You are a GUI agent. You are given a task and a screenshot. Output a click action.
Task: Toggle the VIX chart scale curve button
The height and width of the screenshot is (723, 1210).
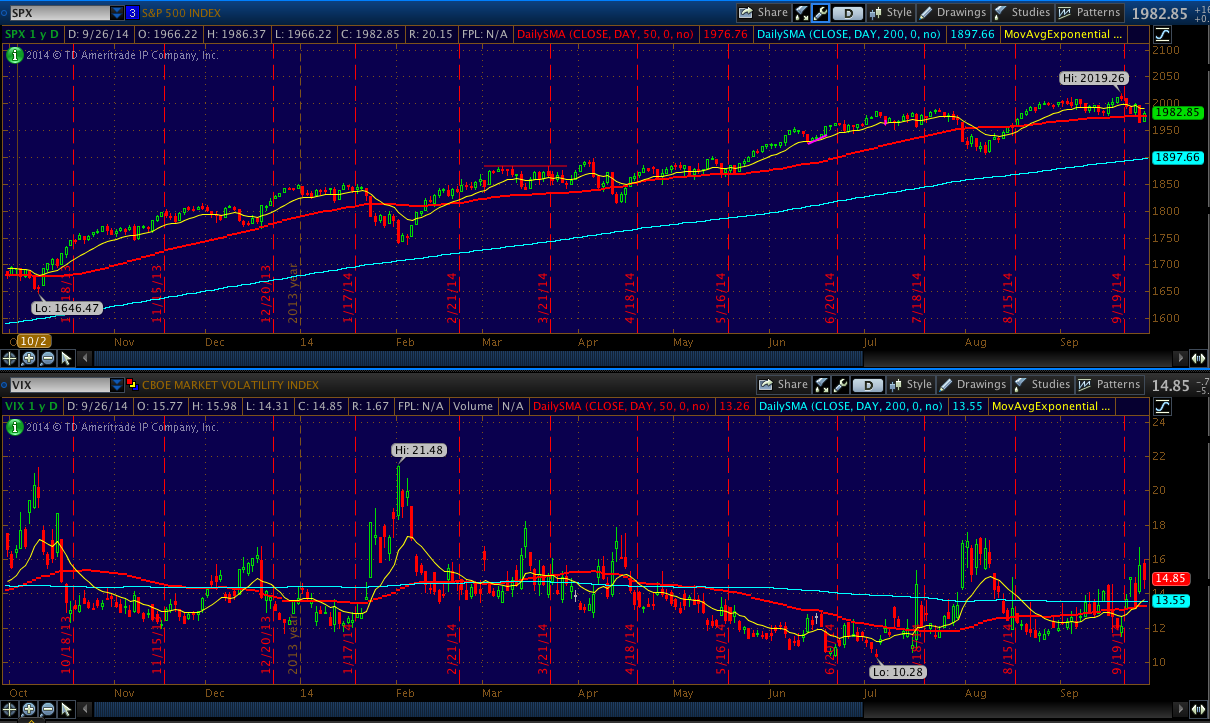(1161, 406)
